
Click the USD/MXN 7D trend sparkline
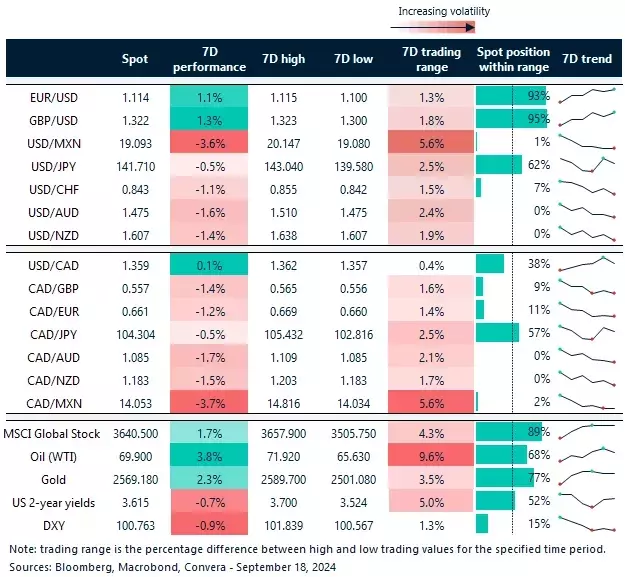coord(586,142)
